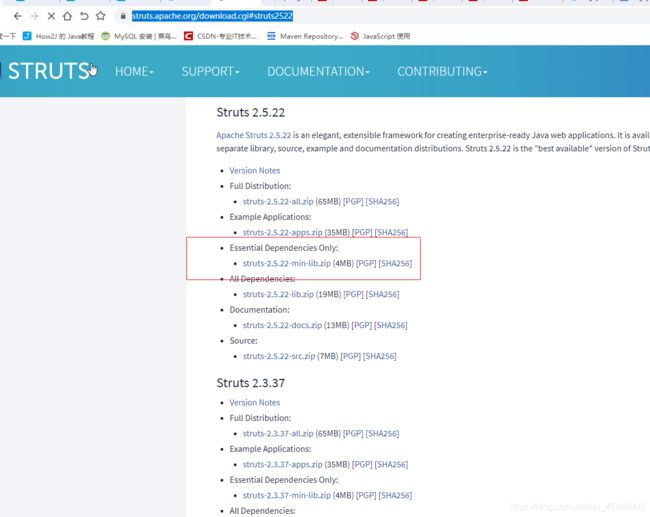This screenshot has width=650, height=517.
Task: Click the padlock site security icon
Action: [123, 16]
